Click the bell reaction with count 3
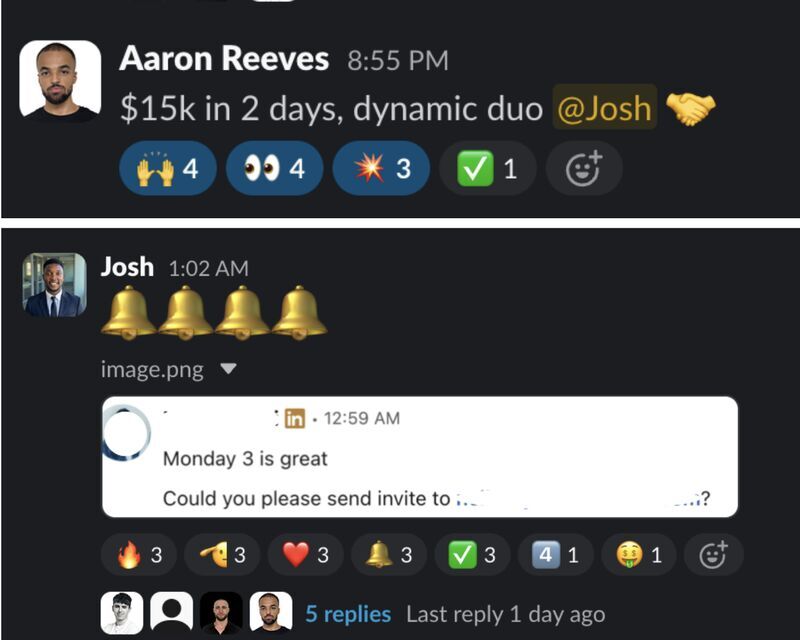The height and width of the screenshot is (640, 800). [x=389, y=555]
